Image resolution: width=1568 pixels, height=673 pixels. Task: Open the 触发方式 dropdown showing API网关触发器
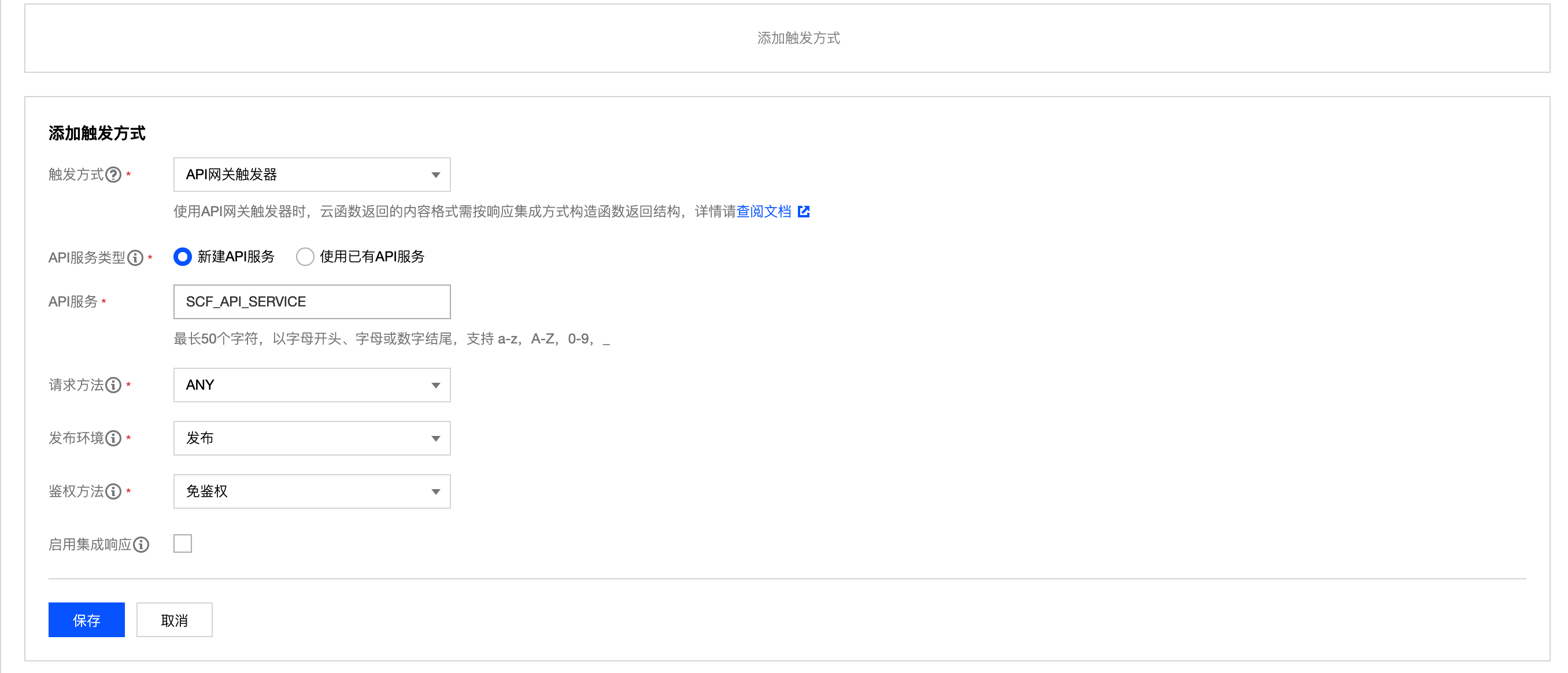[312, 175]
